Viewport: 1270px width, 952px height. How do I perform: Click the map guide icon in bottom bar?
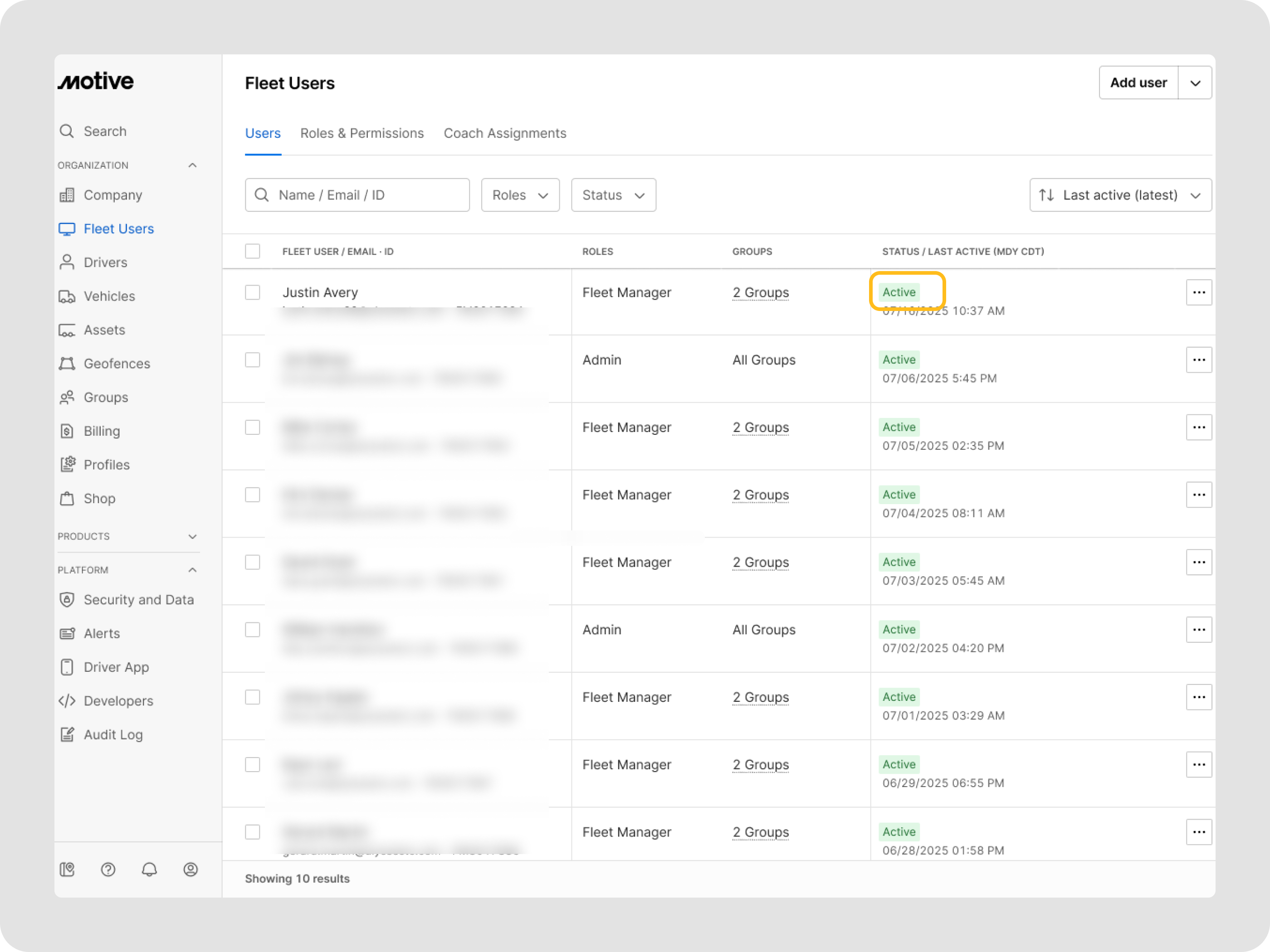(x=67, y=869)
